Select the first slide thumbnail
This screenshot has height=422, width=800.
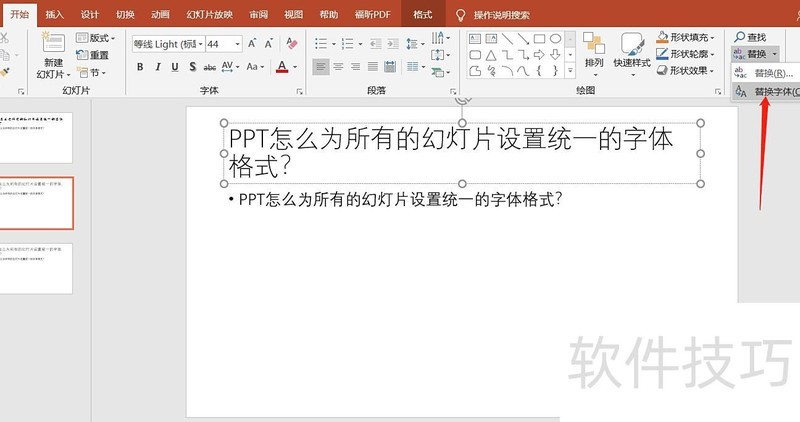pos(36,138)
